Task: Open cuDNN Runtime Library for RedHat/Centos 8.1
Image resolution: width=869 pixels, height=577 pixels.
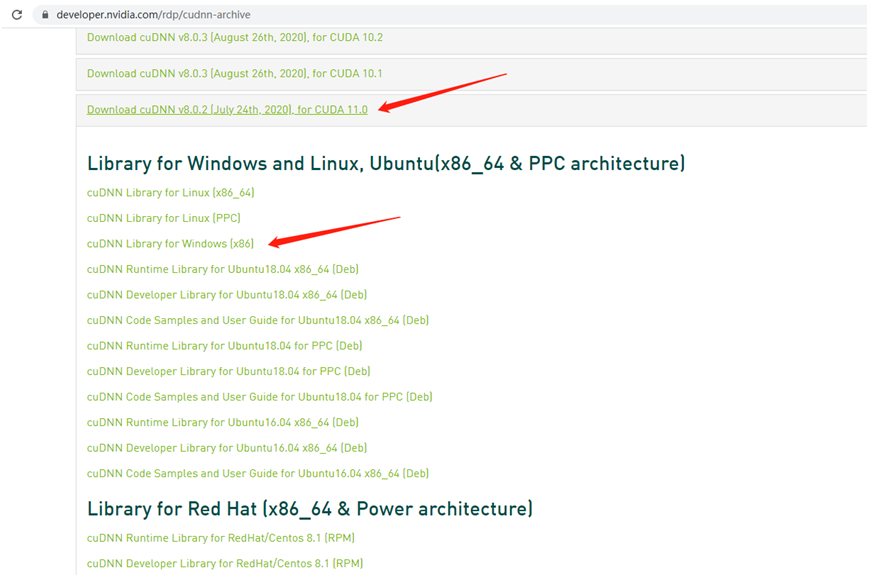Action: pyautogui.click(x=221, y=538)
